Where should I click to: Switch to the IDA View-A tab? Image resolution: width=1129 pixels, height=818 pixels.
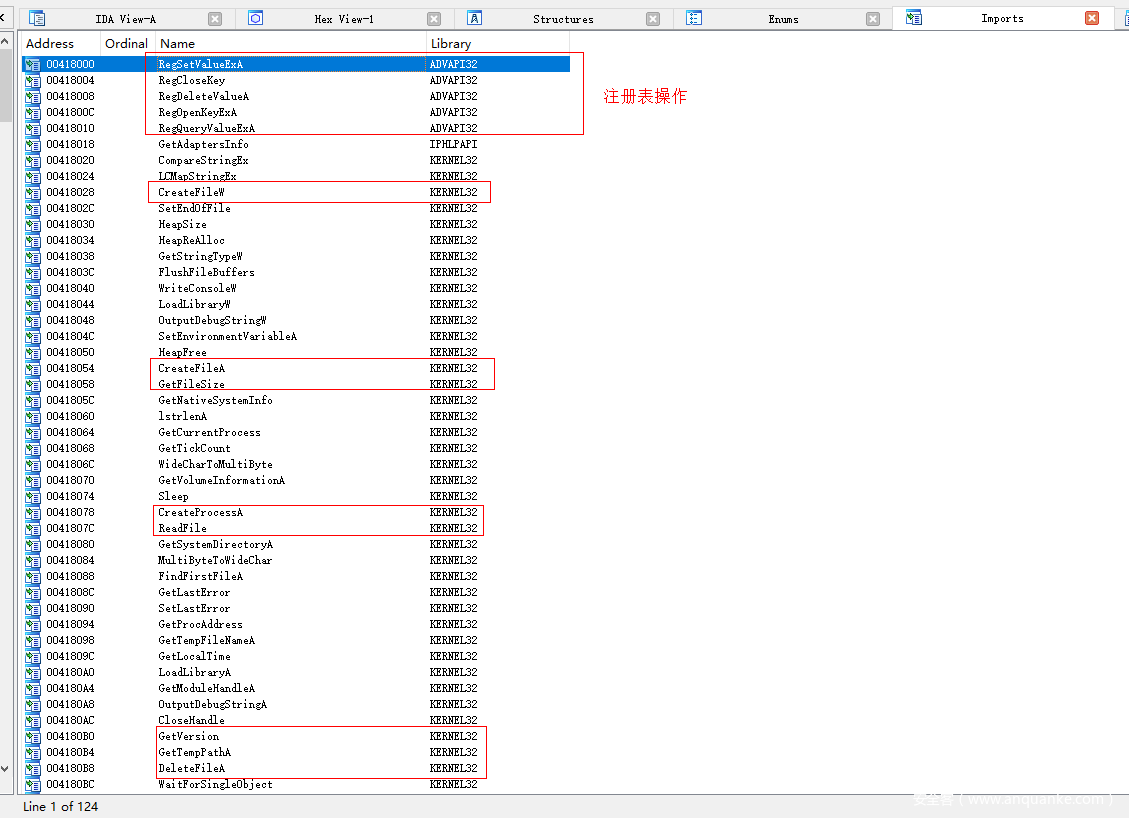tap(125, 19)
